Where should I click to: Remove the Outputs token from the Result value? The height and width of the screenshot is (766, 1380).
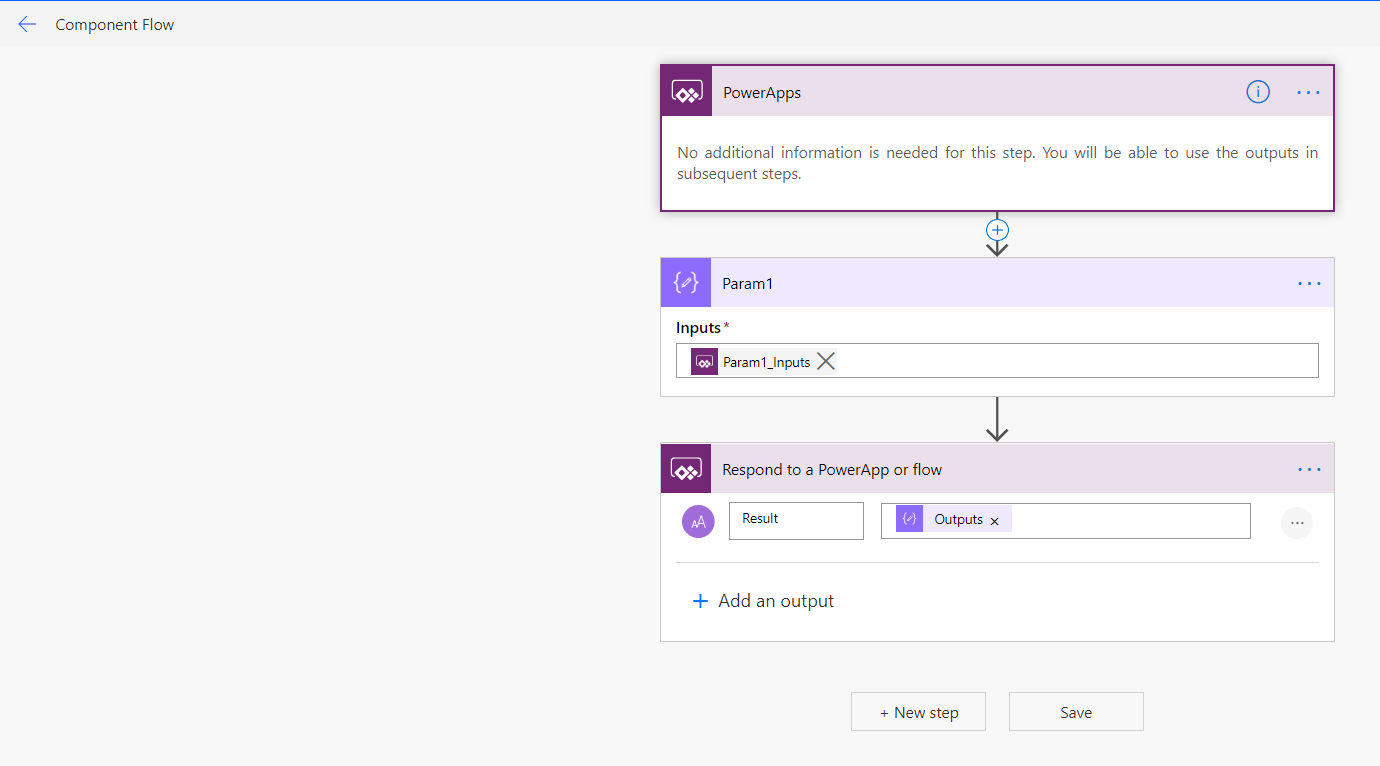[994, 519]
